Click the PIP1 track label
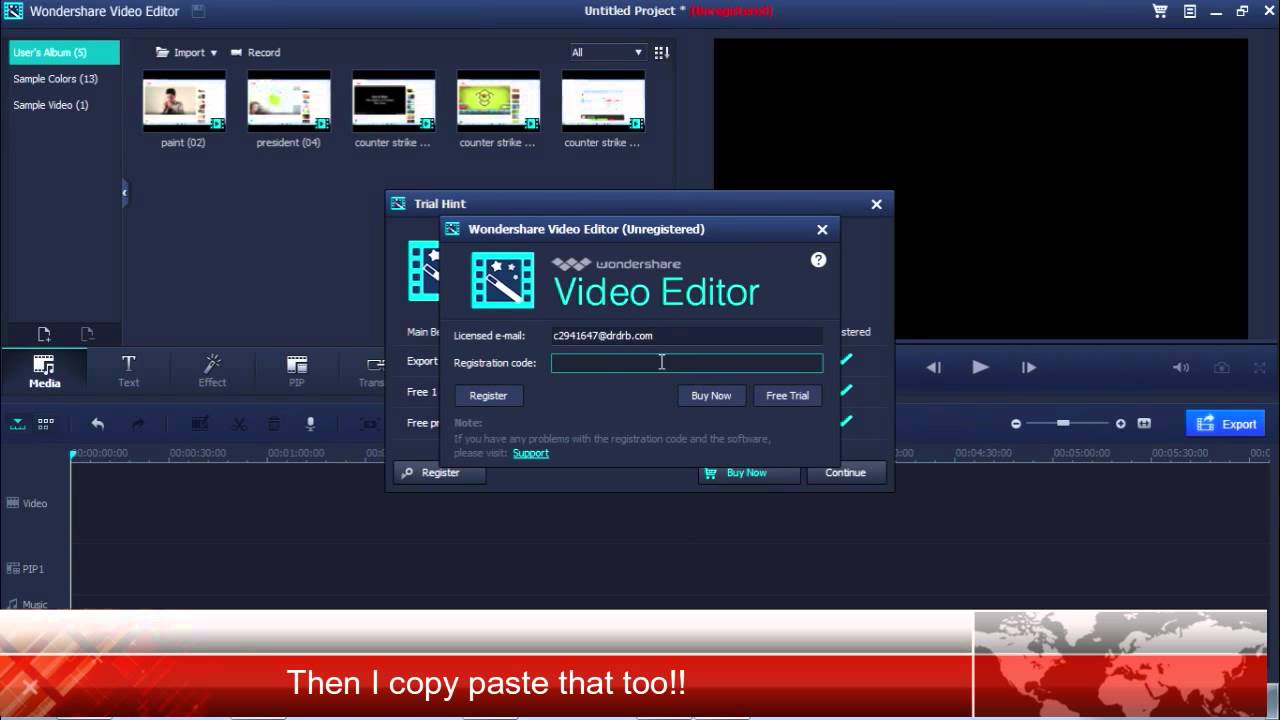 coord(26,569)
